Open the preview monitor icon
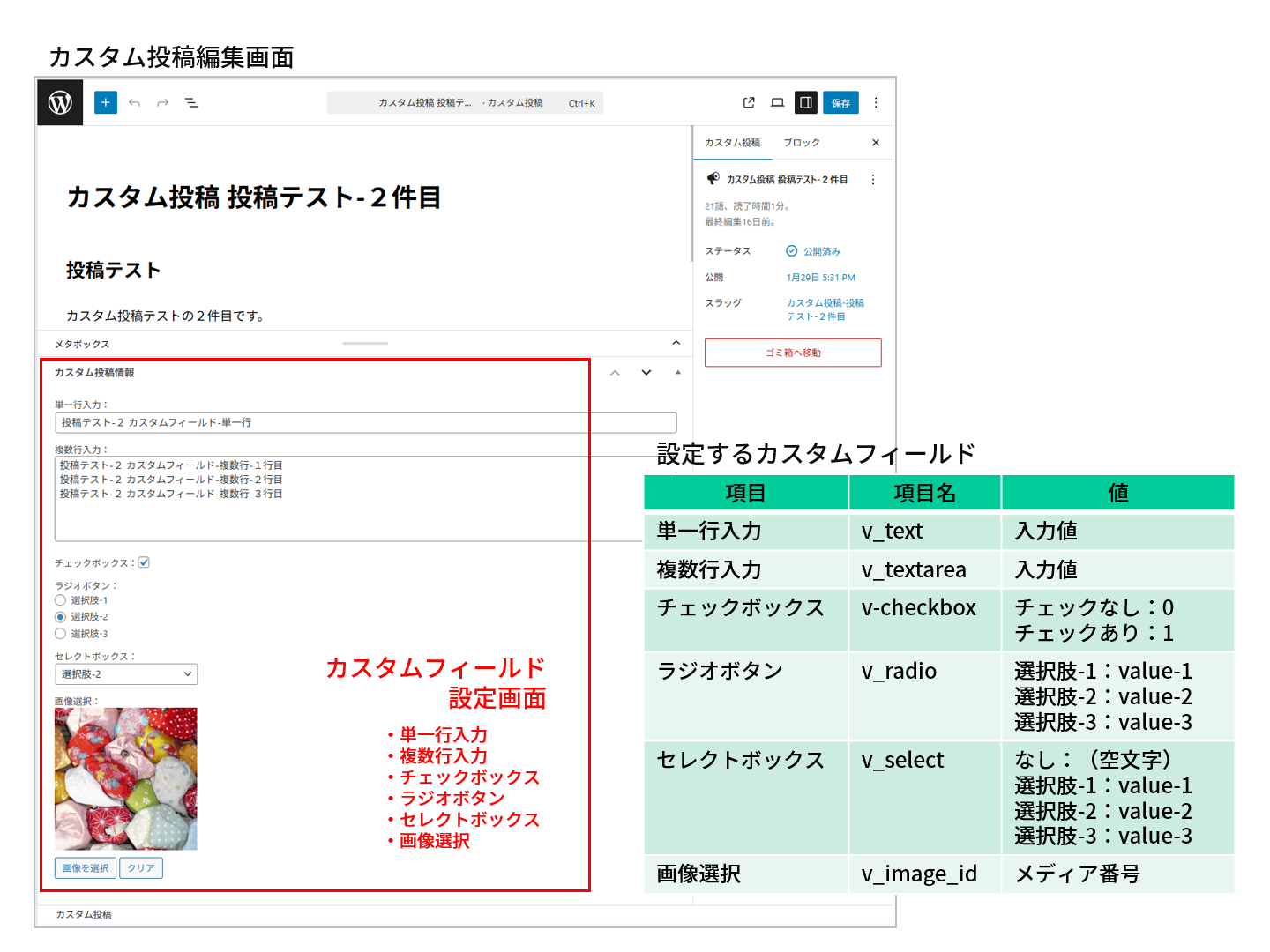1270x952 pixels. click(777, 102)
